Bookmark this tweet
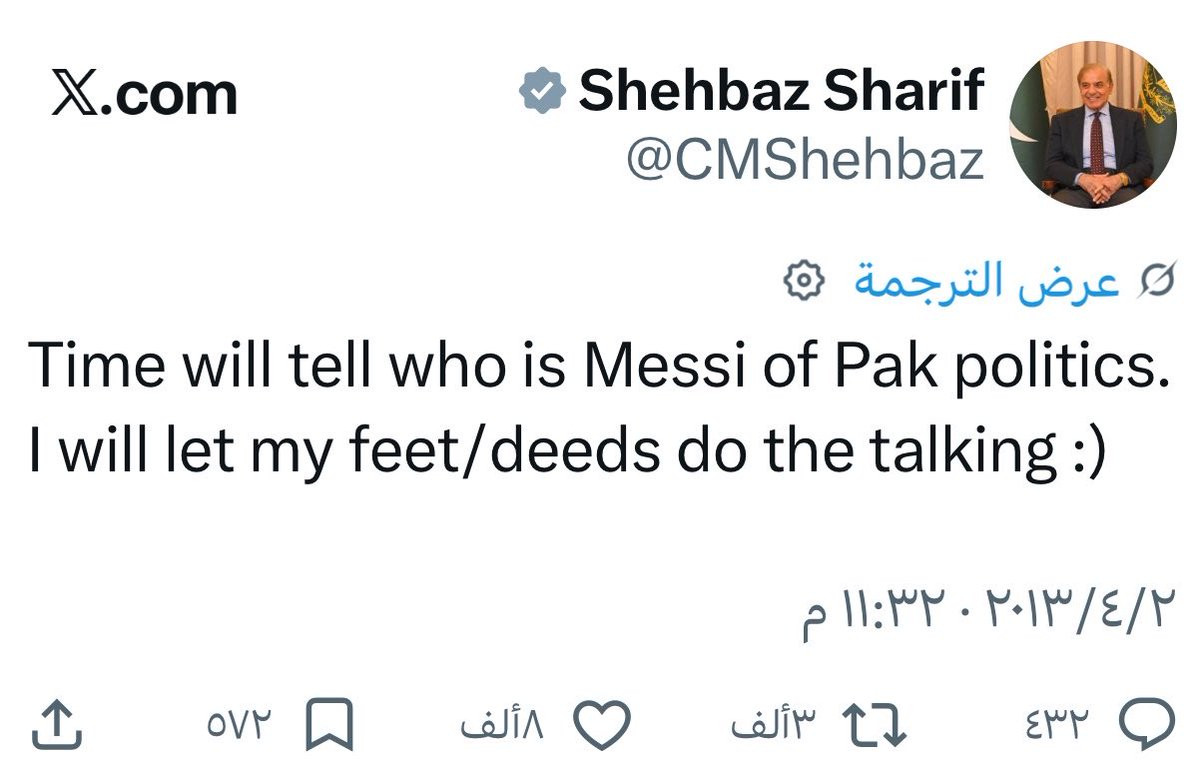The width and height of the screenshot is (1200, 780). [329, 725]
